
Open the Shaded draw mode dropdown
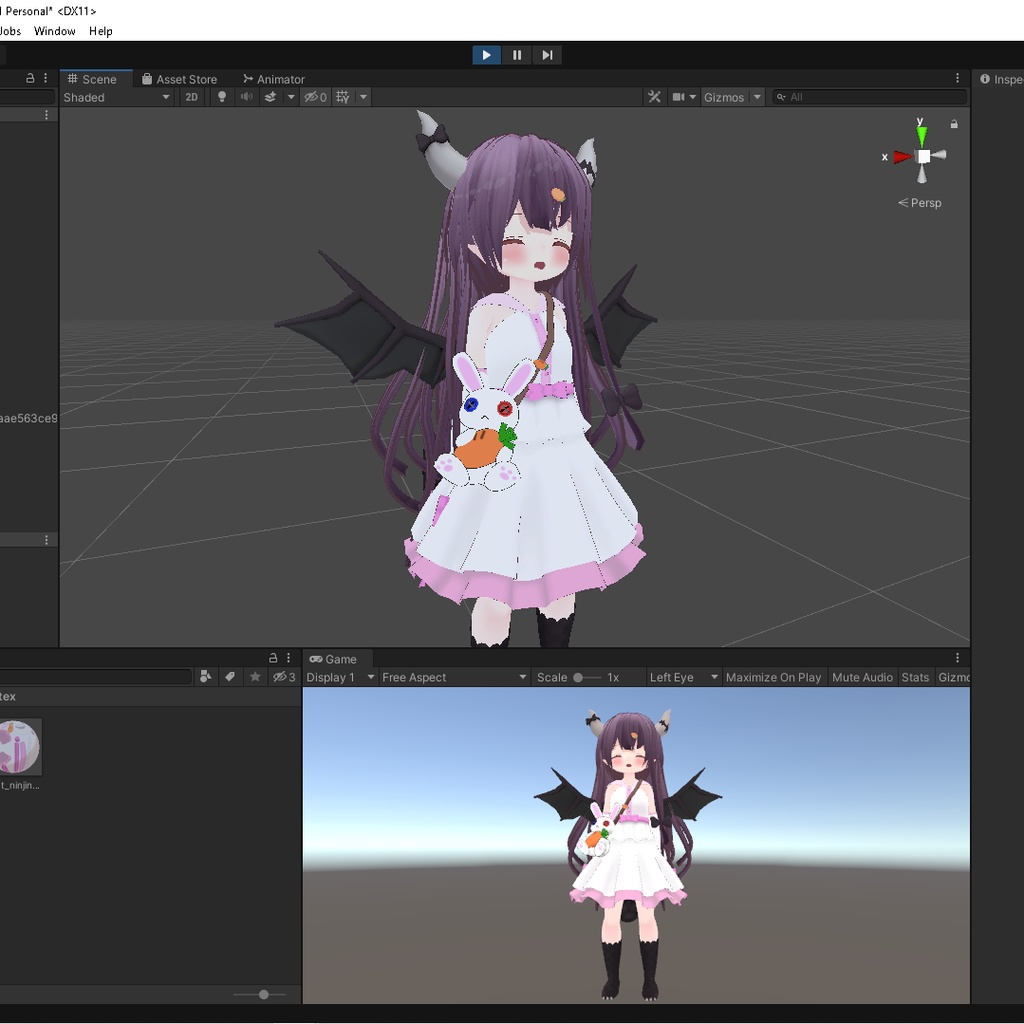coord(115,96)
